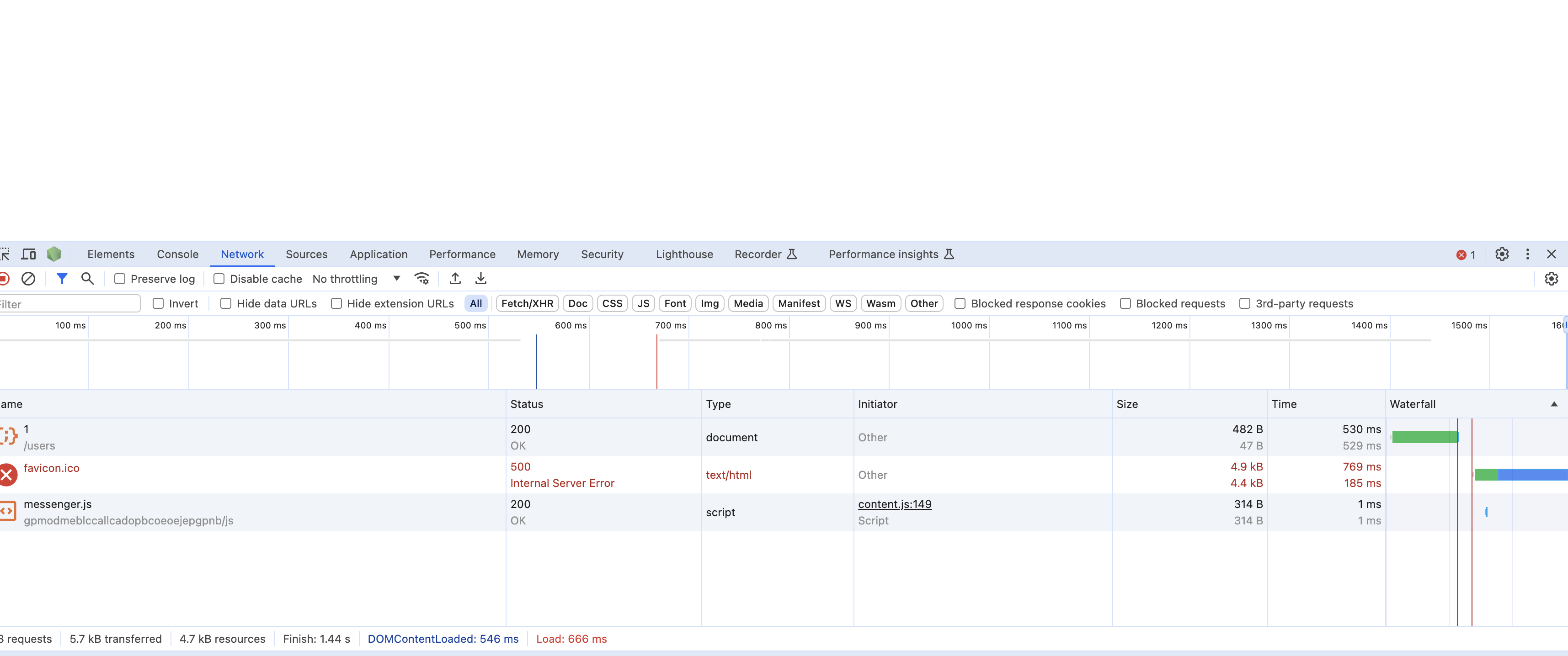Viewport: 1568px width, 656px height.
Task: Enable the Preserve log checkbox
Action: 119,278
